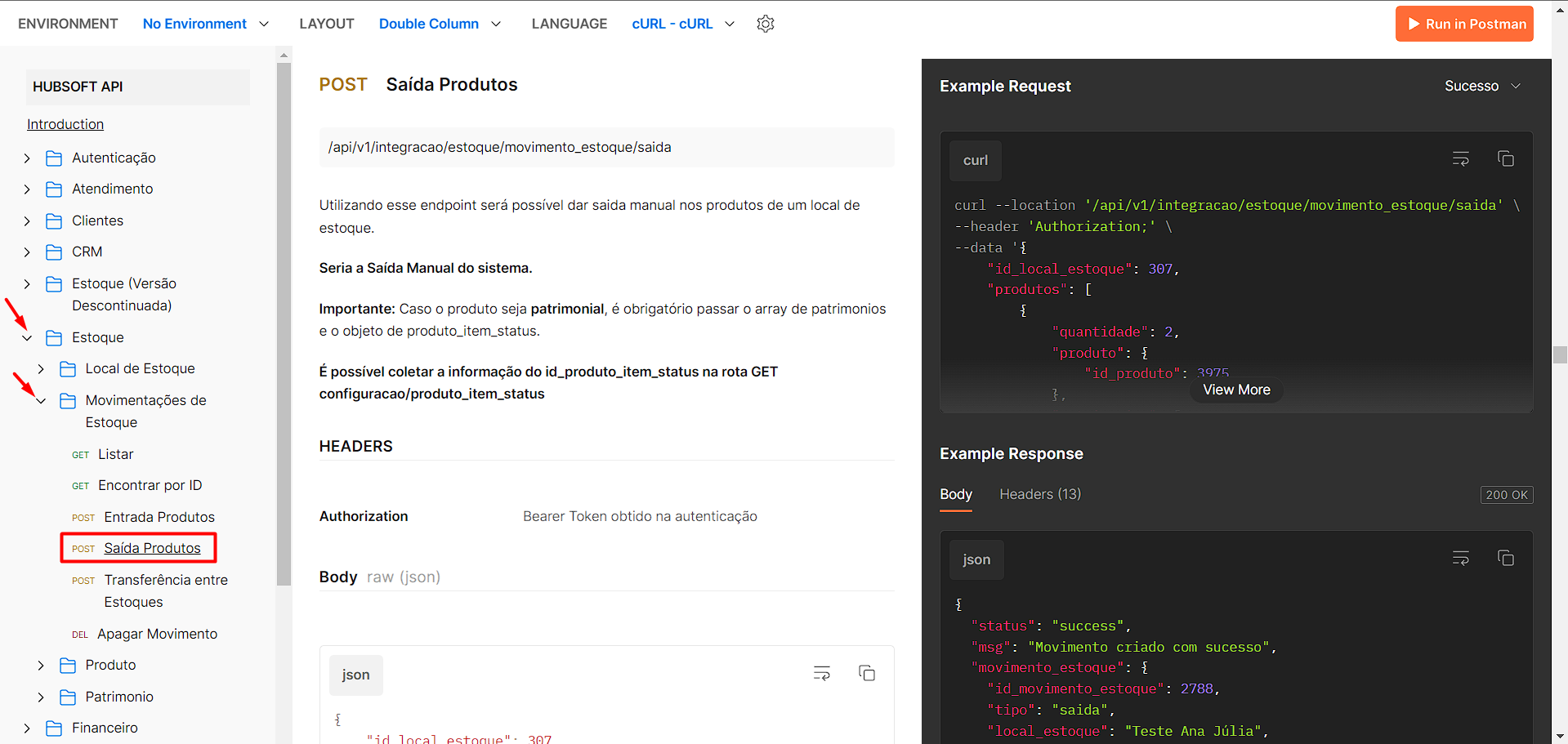Screen dimensions: 1568x744
Task: Click the Patrimonio folder label
Action: click(x=119, y=697)
